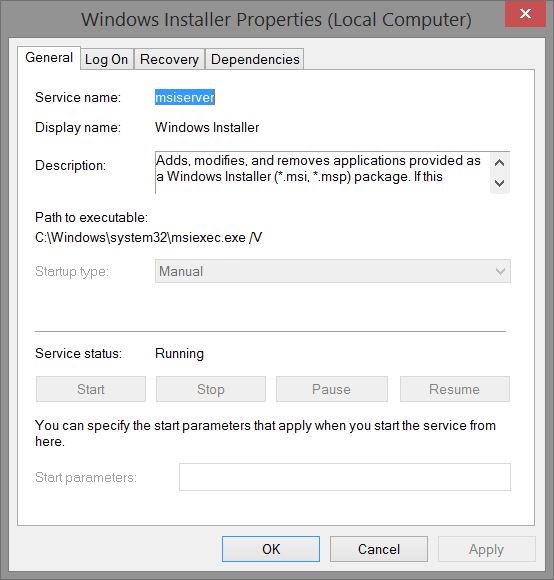Select the msiserver service name text
Screen dimensions: 554x580
click(185, 97)
